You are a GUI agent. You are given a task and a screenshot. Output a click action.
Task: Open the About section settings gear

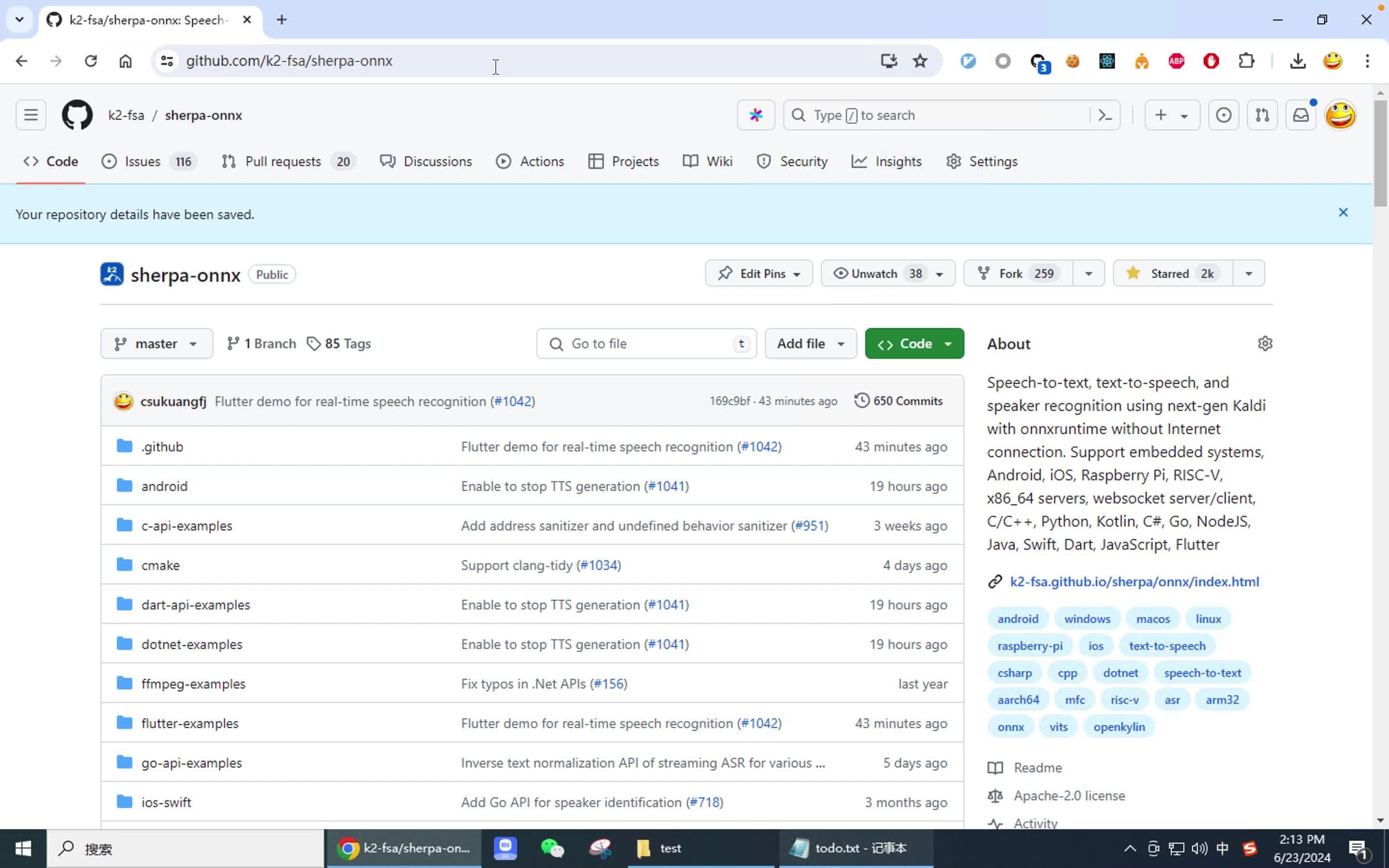pyautogui.click(x=1266, y=343)
